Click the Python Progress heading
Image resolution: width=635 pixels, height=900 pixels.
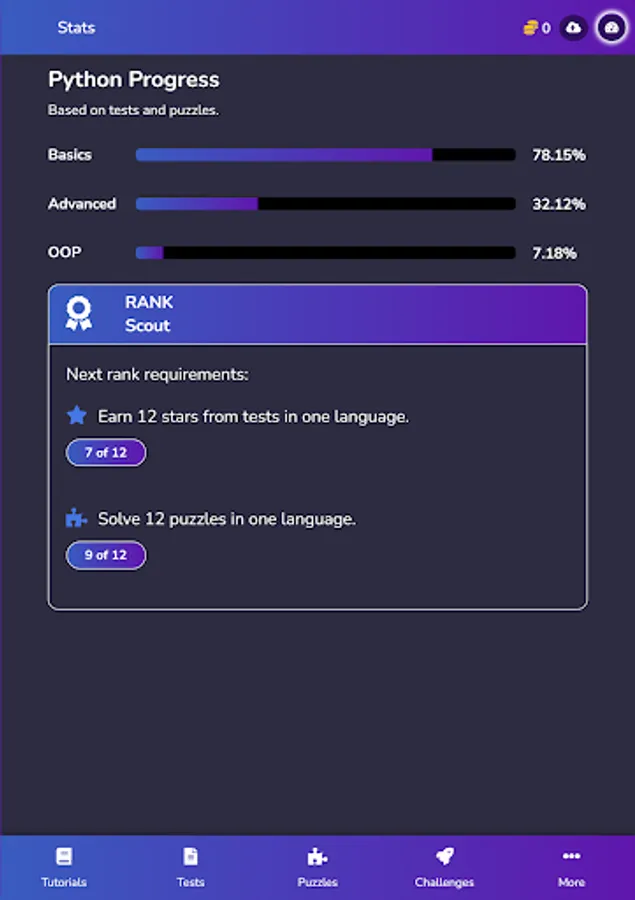134,80
